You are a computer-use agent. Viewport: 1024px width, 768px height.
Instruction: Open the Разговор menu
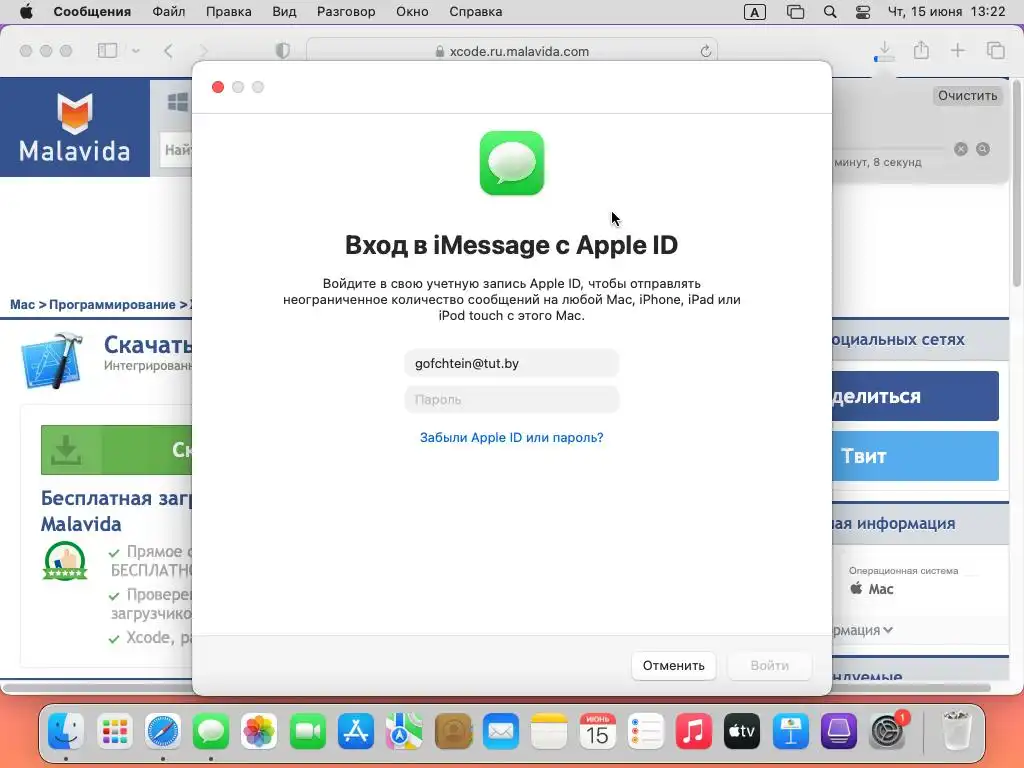tap(346, 12)
